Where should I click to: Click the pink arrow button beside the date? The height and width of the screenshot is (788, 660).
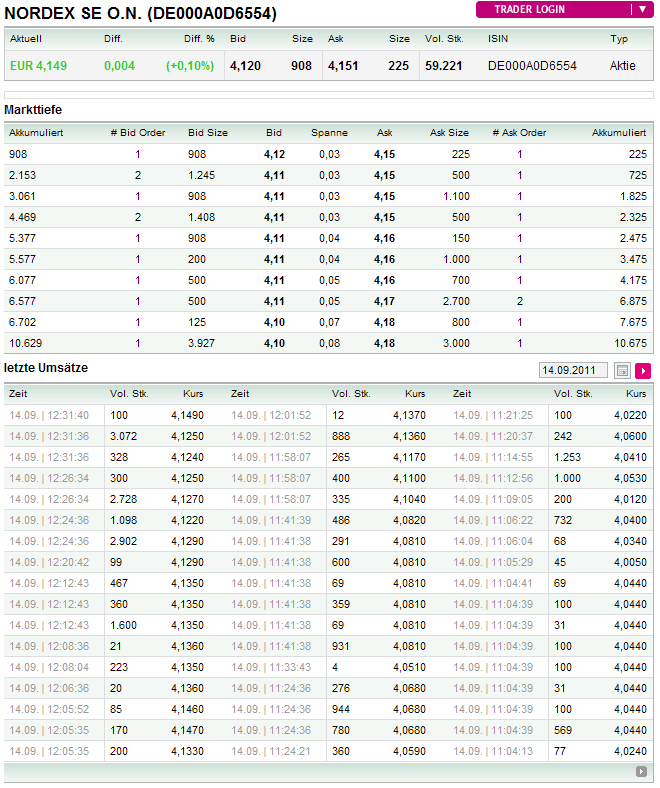coord(643,370)
